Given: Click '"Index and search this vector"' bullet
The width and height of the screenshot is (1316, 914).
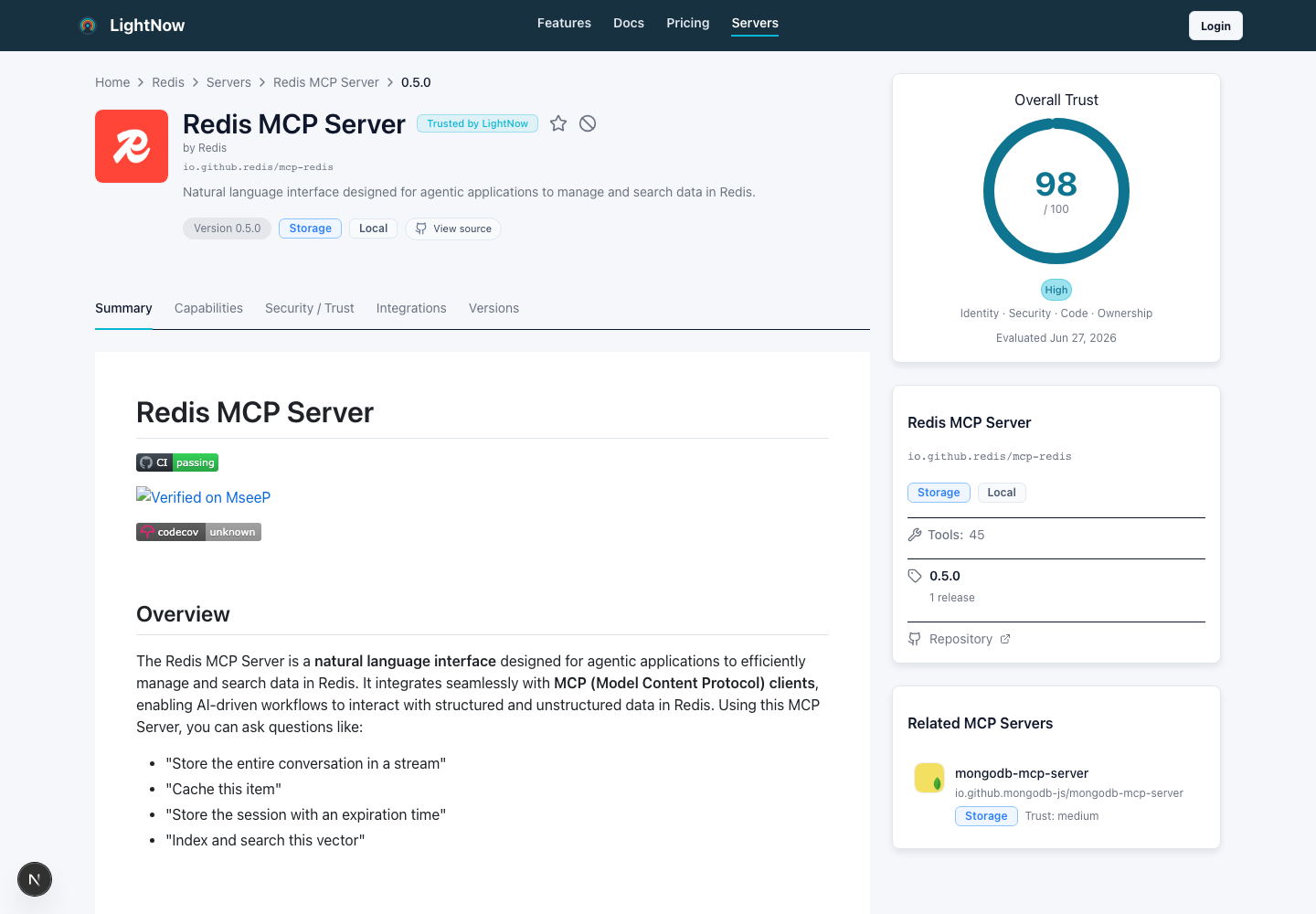Looking at the screenshot, I should point(265,840).
